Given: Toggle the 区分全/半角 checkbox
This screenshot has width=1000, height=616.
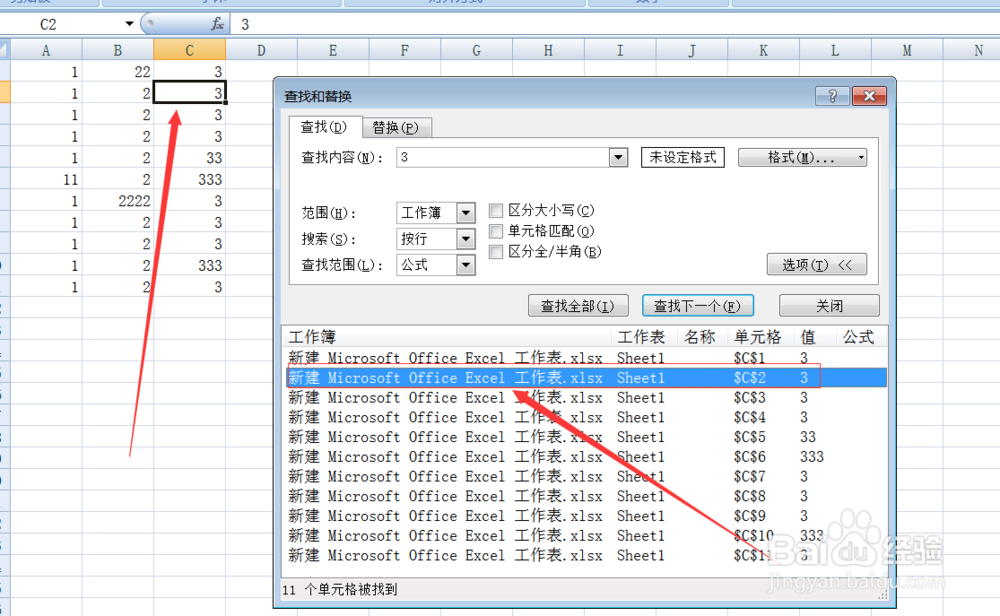Looking at the screenshot, I should click(496, 252).
